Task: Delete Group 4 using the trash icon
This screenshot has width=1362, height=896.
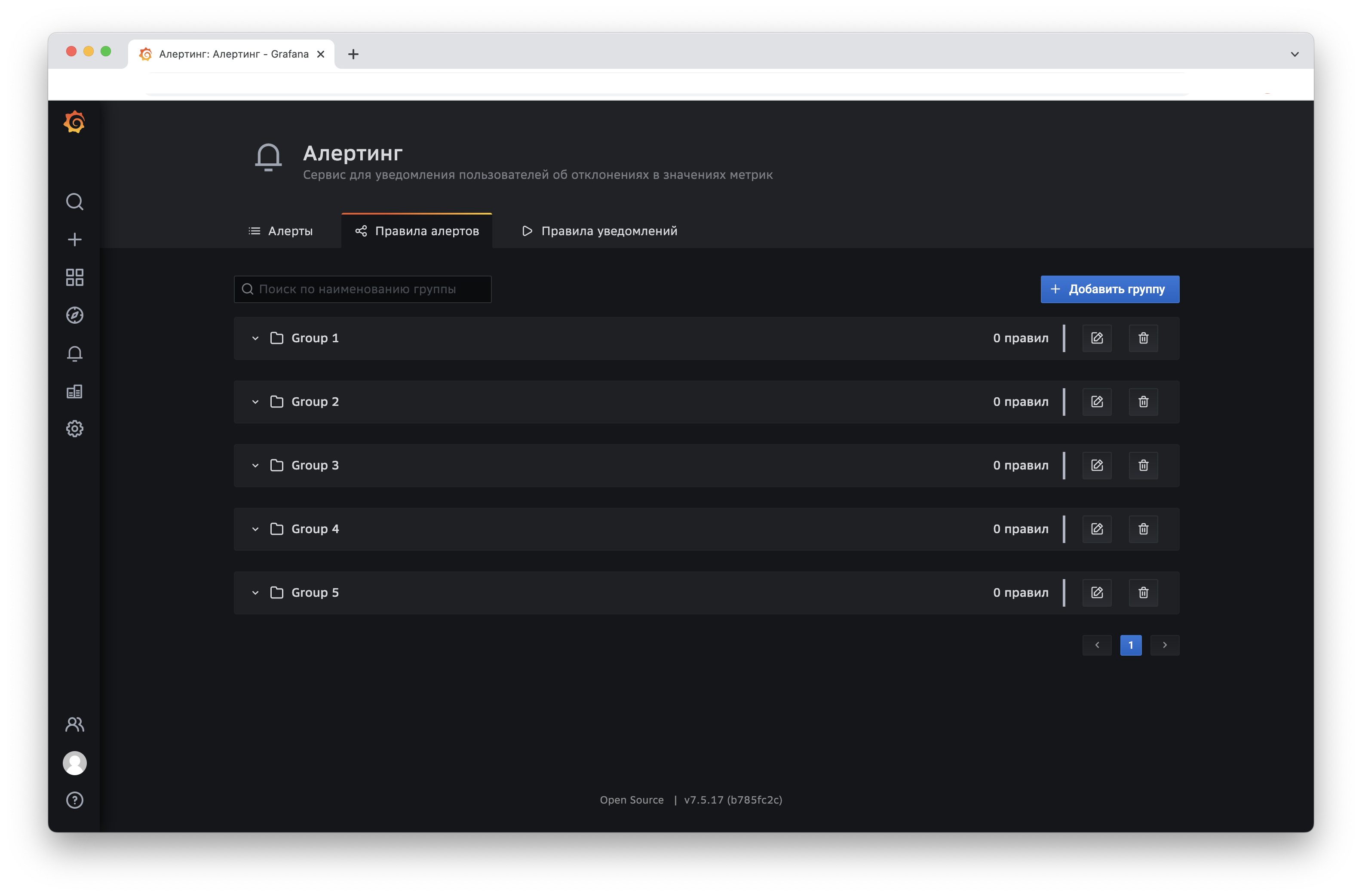Action: tap(1144, 529)
